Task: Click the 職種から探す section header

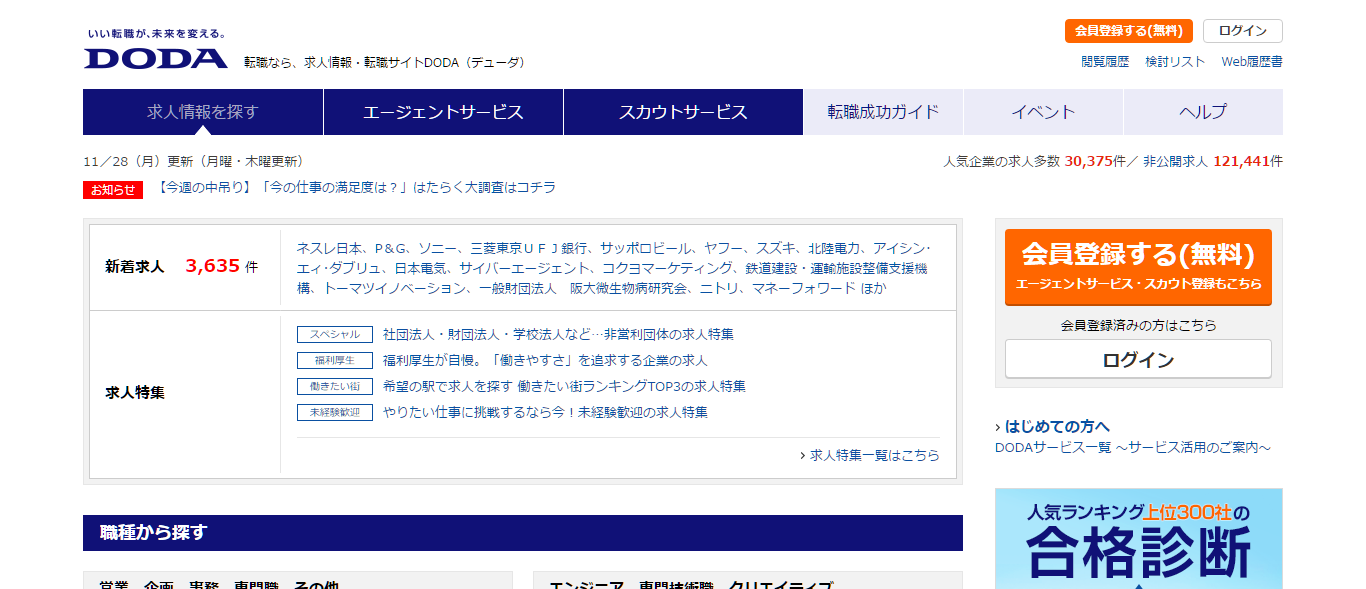Action: [x=523, y=533]
